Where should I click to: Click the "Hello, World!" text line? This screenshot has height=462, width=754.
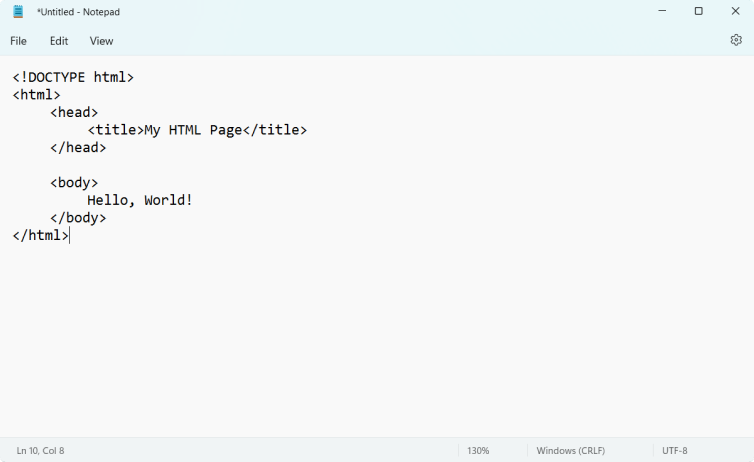point(140,200)
